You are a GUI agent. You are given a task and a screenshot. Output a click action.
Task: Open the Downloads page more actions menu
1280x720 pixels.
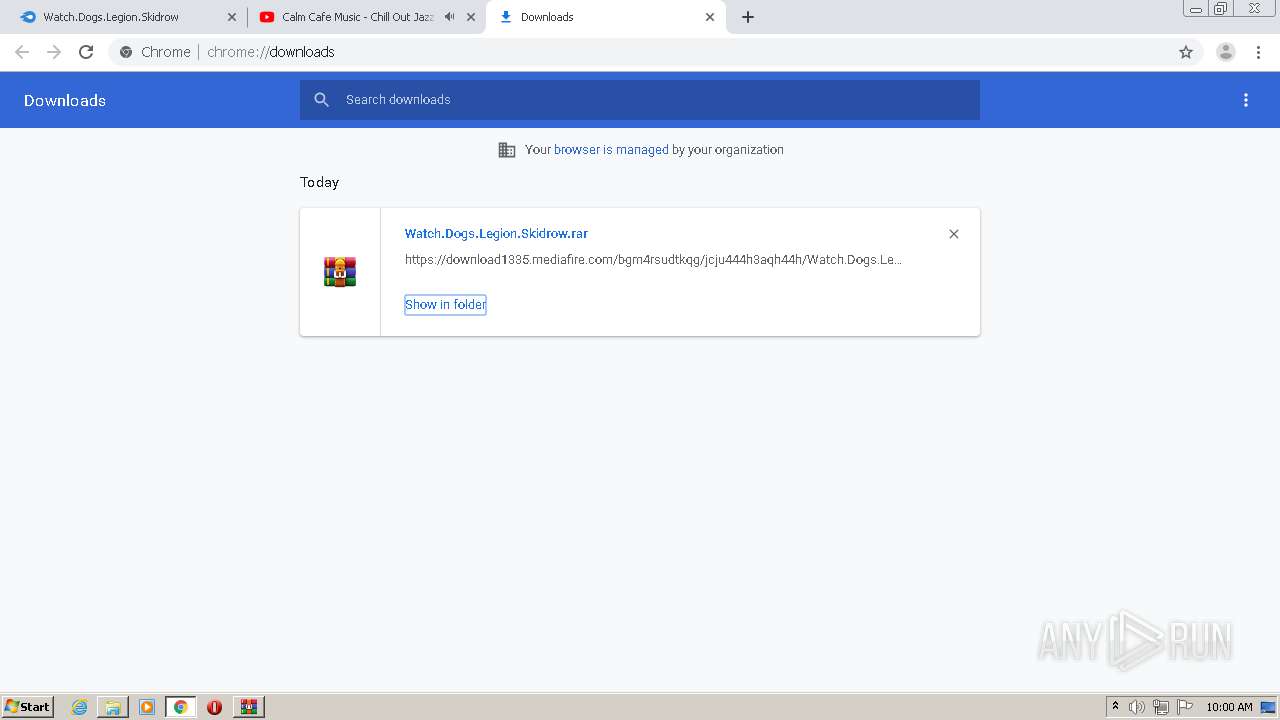[x=1246, y=100]
